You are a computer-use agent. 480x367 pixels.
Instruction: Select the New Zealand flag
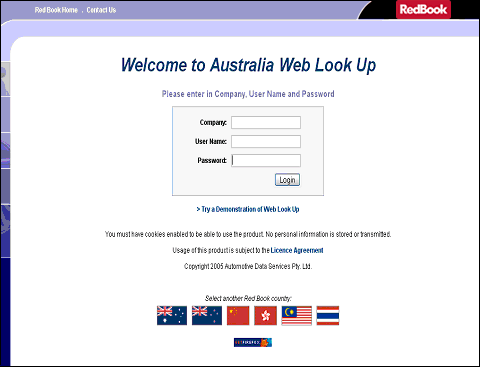tap(207, 315)
